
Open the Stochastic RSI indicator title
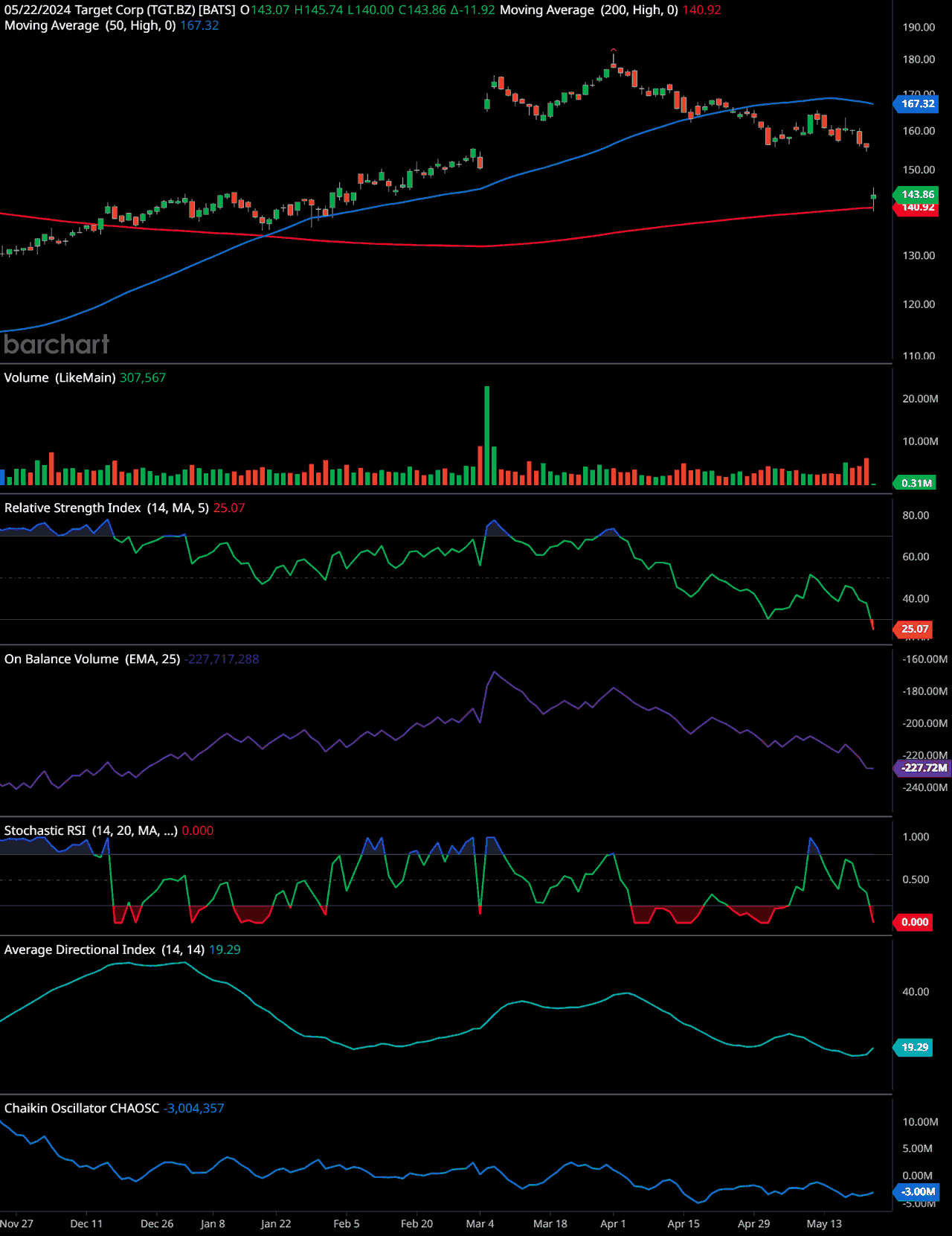pos(90,830)
